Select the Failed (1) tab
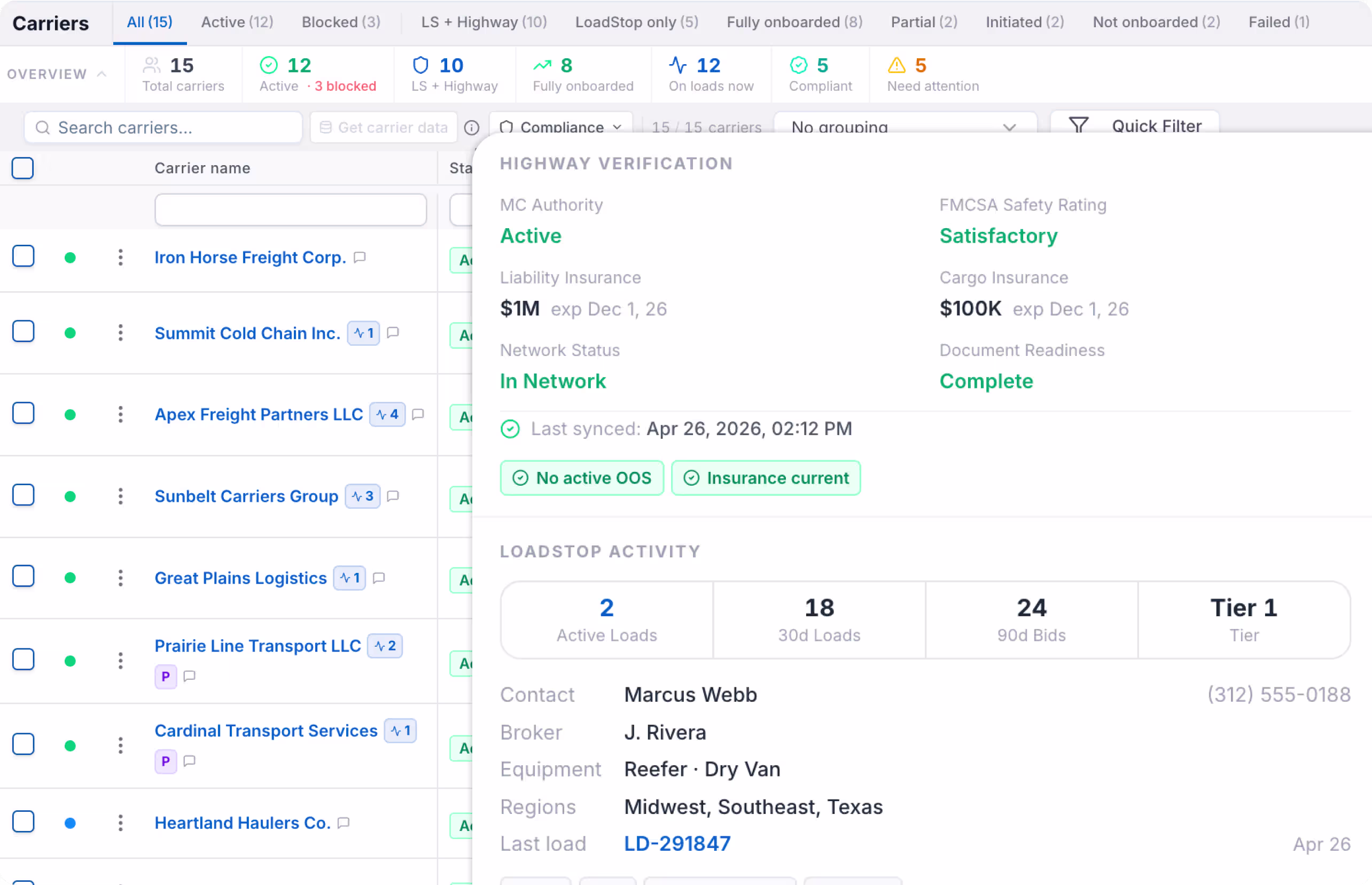The width and height of the screenshot is (1372, 885). (x=1279, y=22)
